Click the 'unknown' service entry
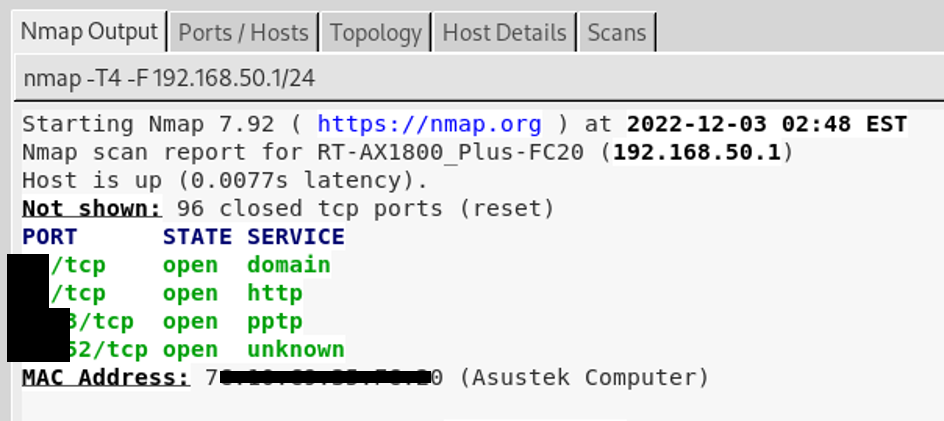This screenshot has height=421, width=944. (296, 349)
